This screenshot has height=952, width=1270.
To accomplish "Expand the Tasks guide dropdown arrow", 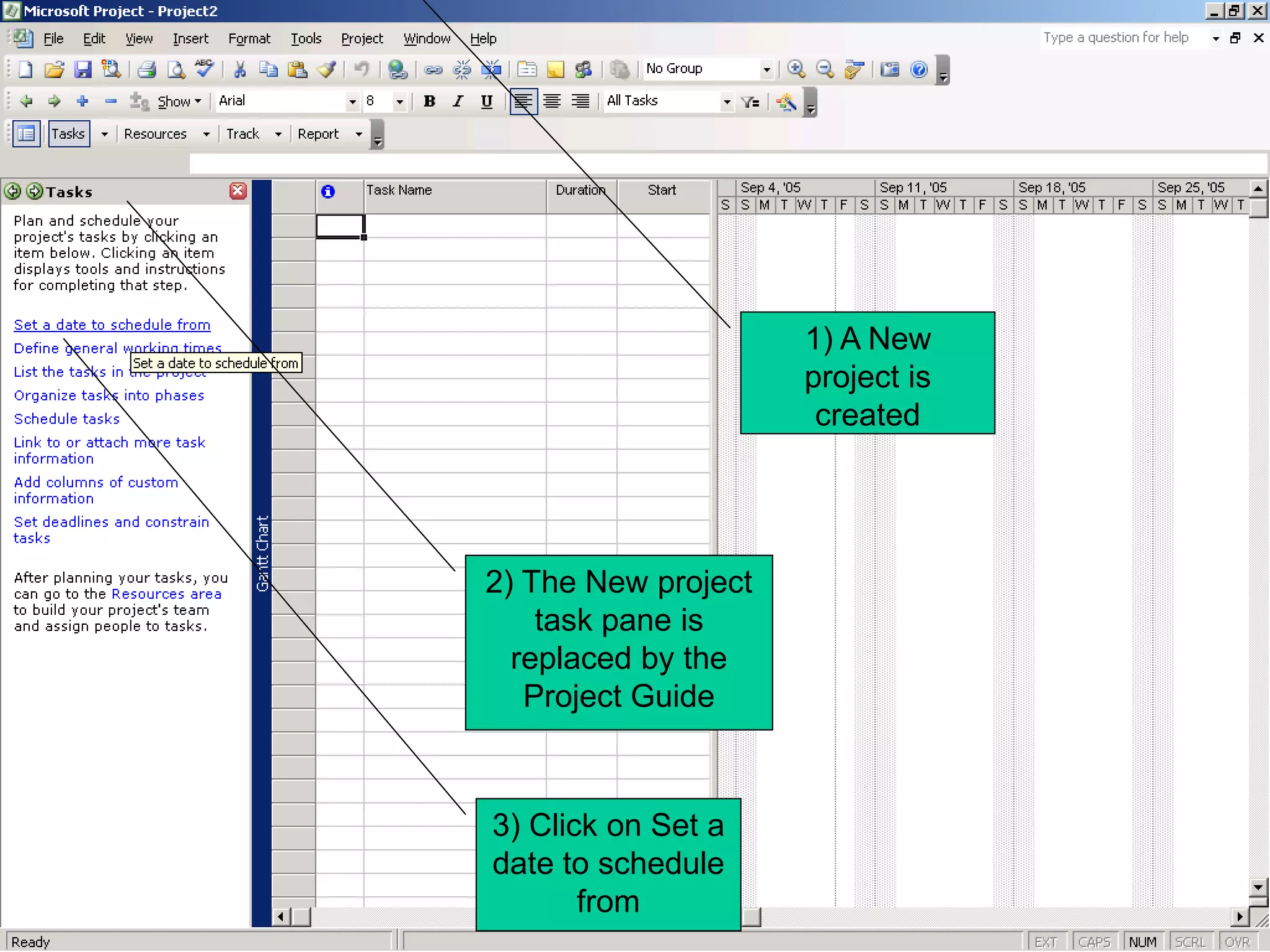I will pyautogui.click(x=104, y=134).
